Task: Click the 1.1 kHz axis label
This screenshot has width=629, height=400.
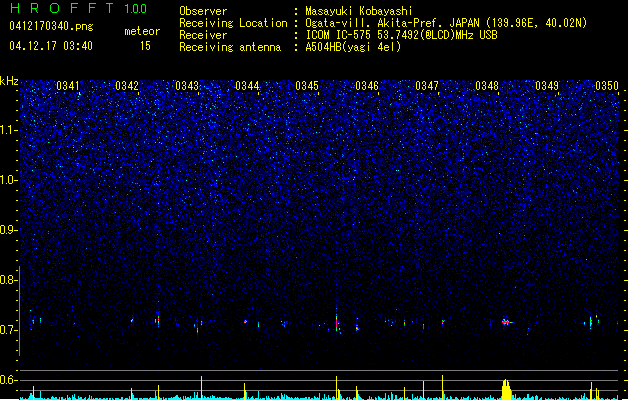Action: pyautogui.click(x=9, y=130)
